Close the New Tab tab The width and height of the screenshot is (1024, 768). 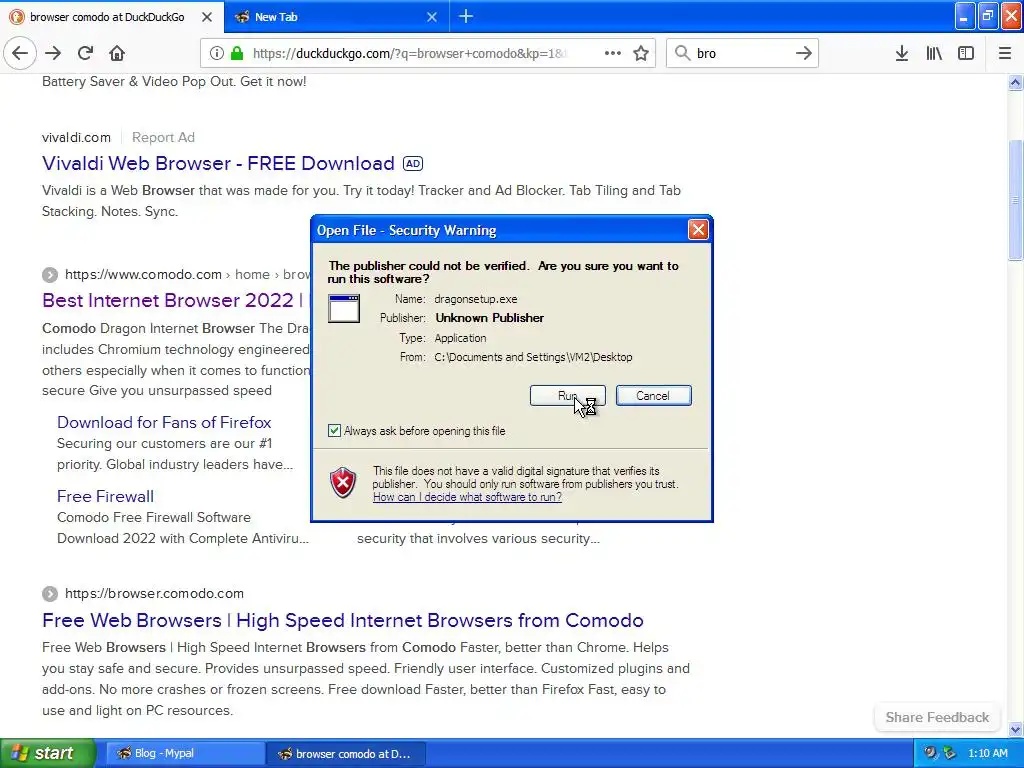click(432, 17)
